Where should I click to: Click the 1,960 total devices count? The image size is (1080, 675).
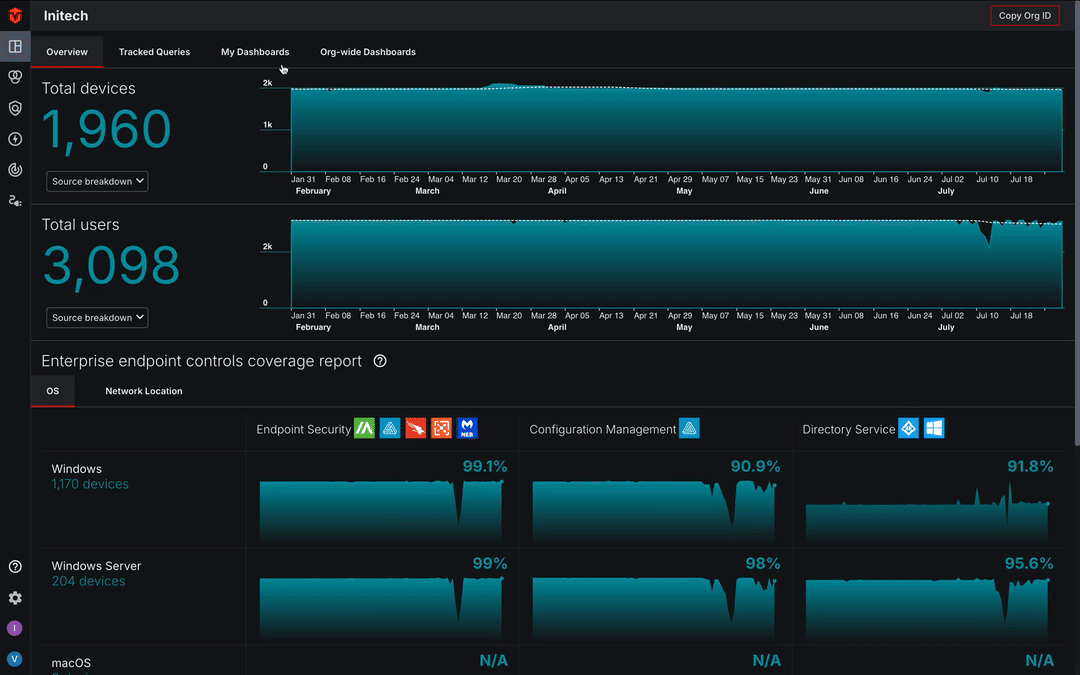107,129
